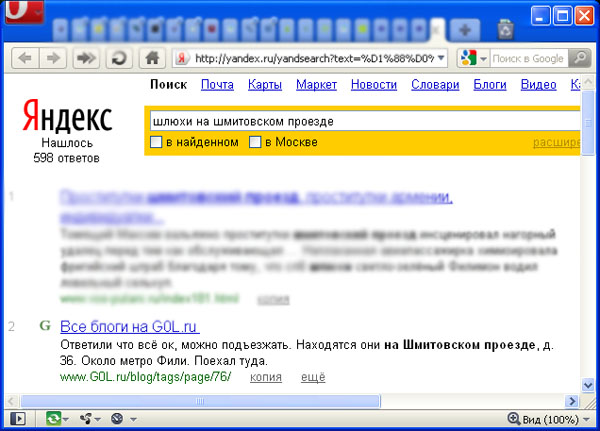Enable the "в Москве" checkbox
Image resolution: width=600 pixels, height=431 pixels.
[x=255, y=142]
